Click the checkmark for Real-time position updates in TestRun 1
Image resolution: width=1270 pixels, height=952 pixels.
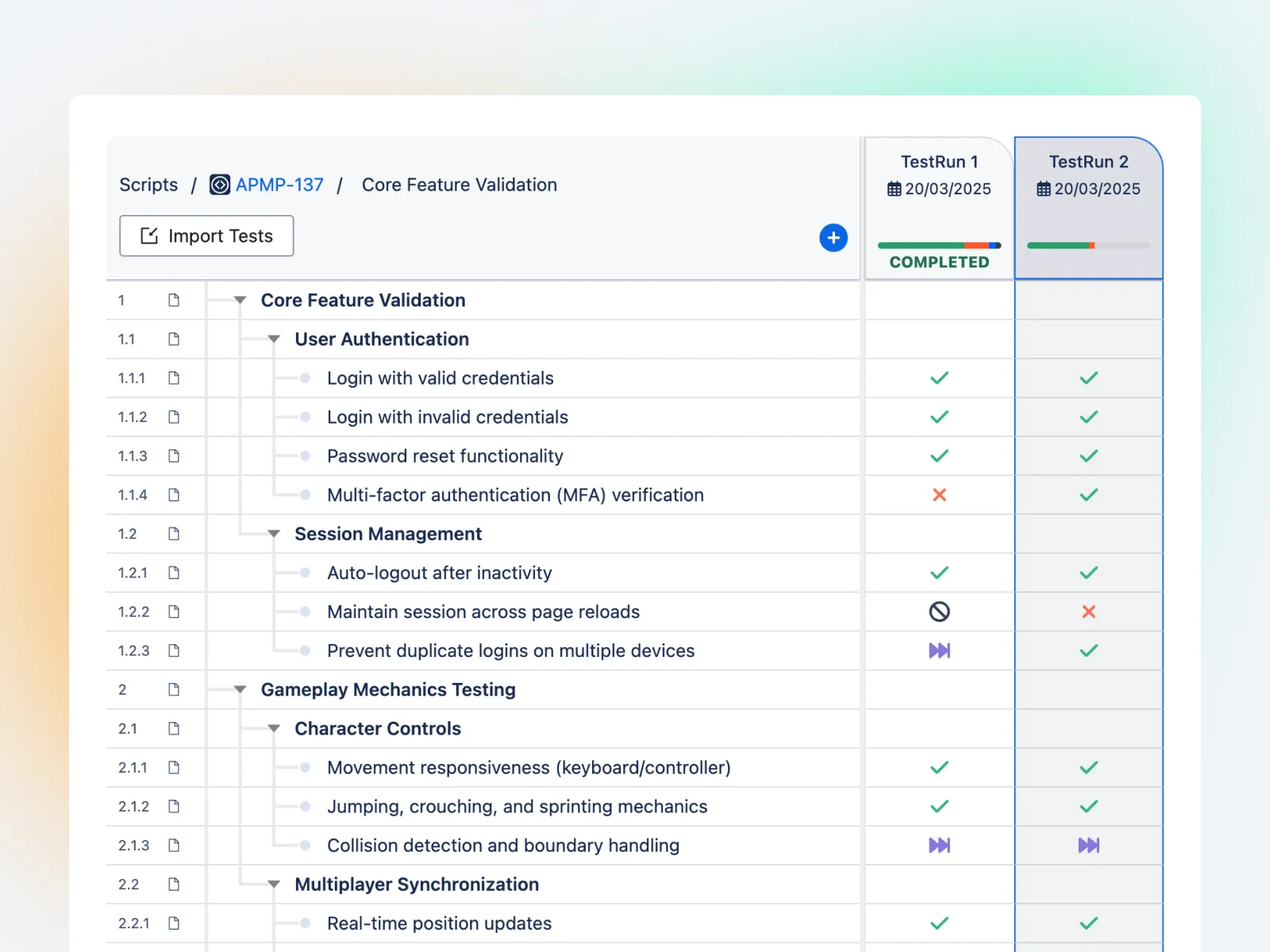[939, 923]
